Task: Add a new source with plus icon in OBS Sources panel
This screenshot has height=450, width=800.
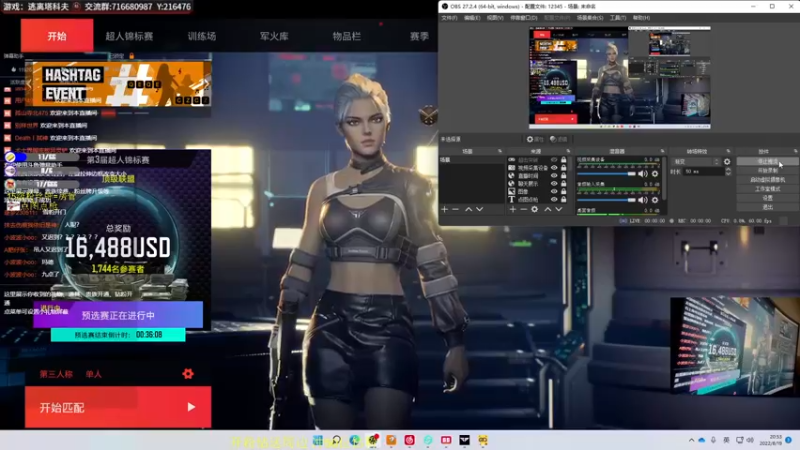Action: tap(512, 209)
